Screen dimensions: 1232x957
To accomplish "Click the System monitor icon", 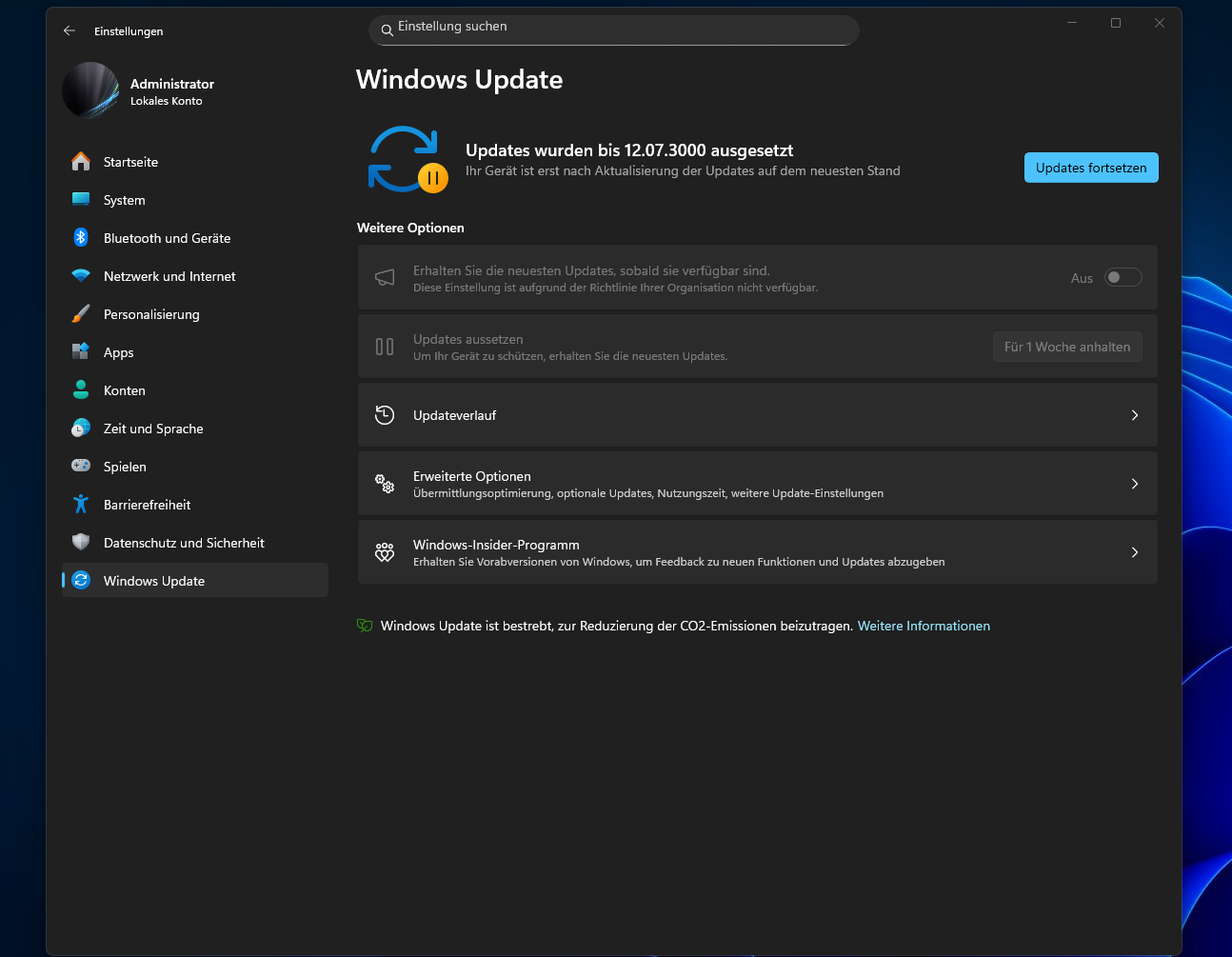I will coord(81,200).
